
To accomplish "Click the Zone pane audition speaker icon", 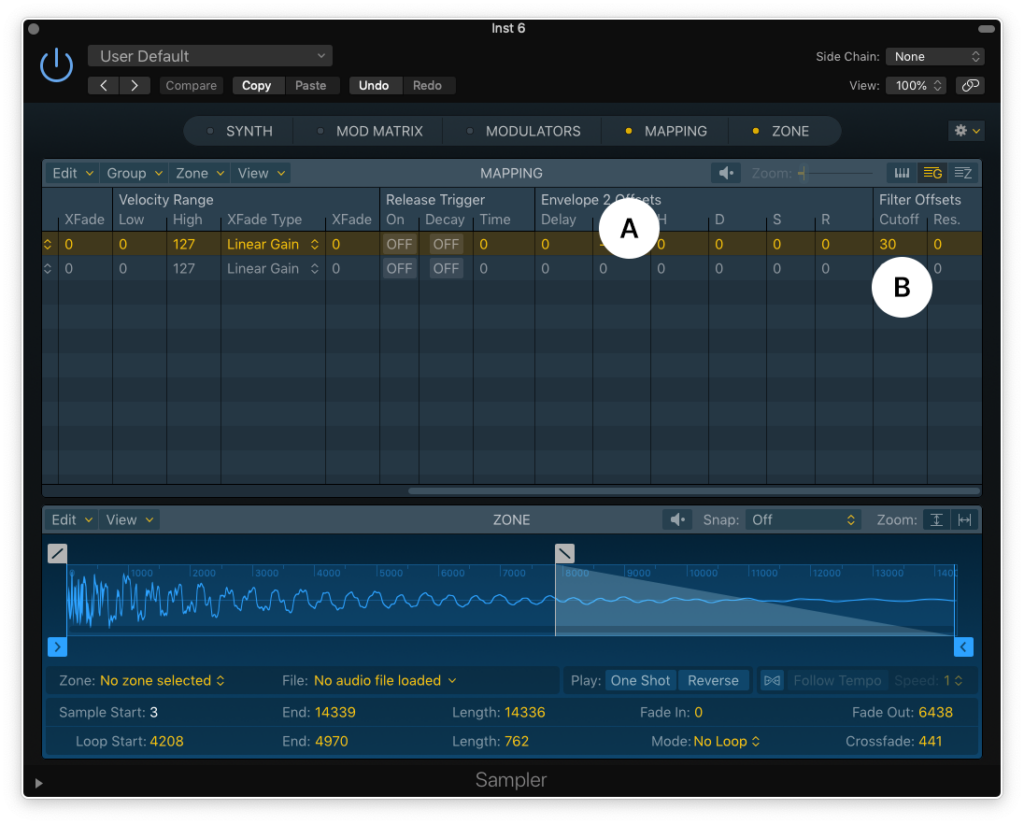I will [677, 520].
